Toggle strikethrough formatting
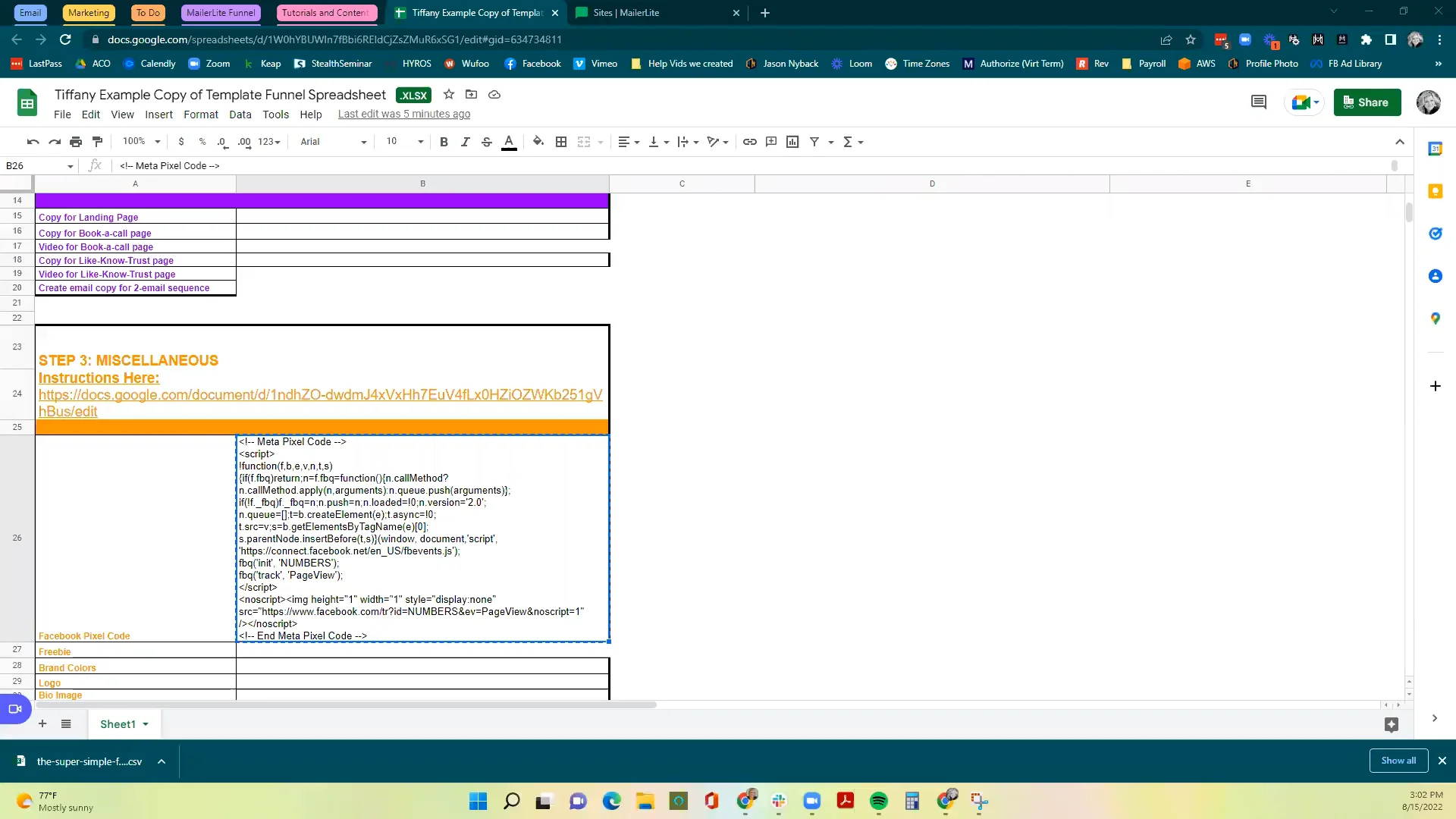 tap(487, 142)
